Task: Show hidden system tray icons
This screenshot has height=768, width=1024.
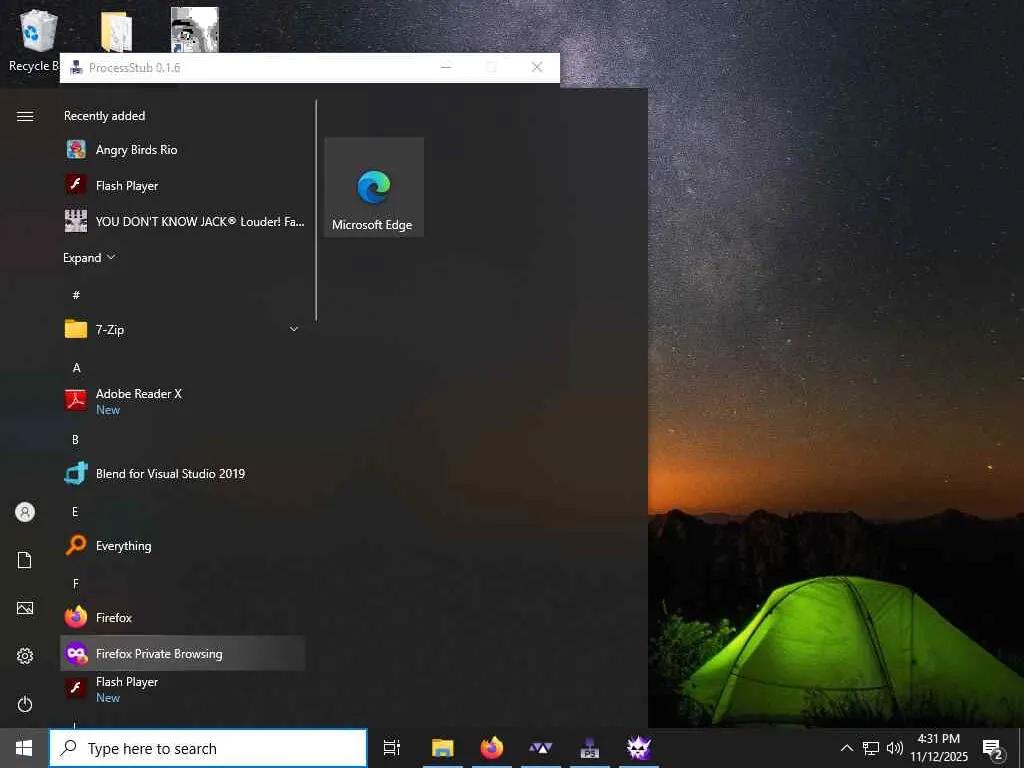Action: tap(846, 748)
